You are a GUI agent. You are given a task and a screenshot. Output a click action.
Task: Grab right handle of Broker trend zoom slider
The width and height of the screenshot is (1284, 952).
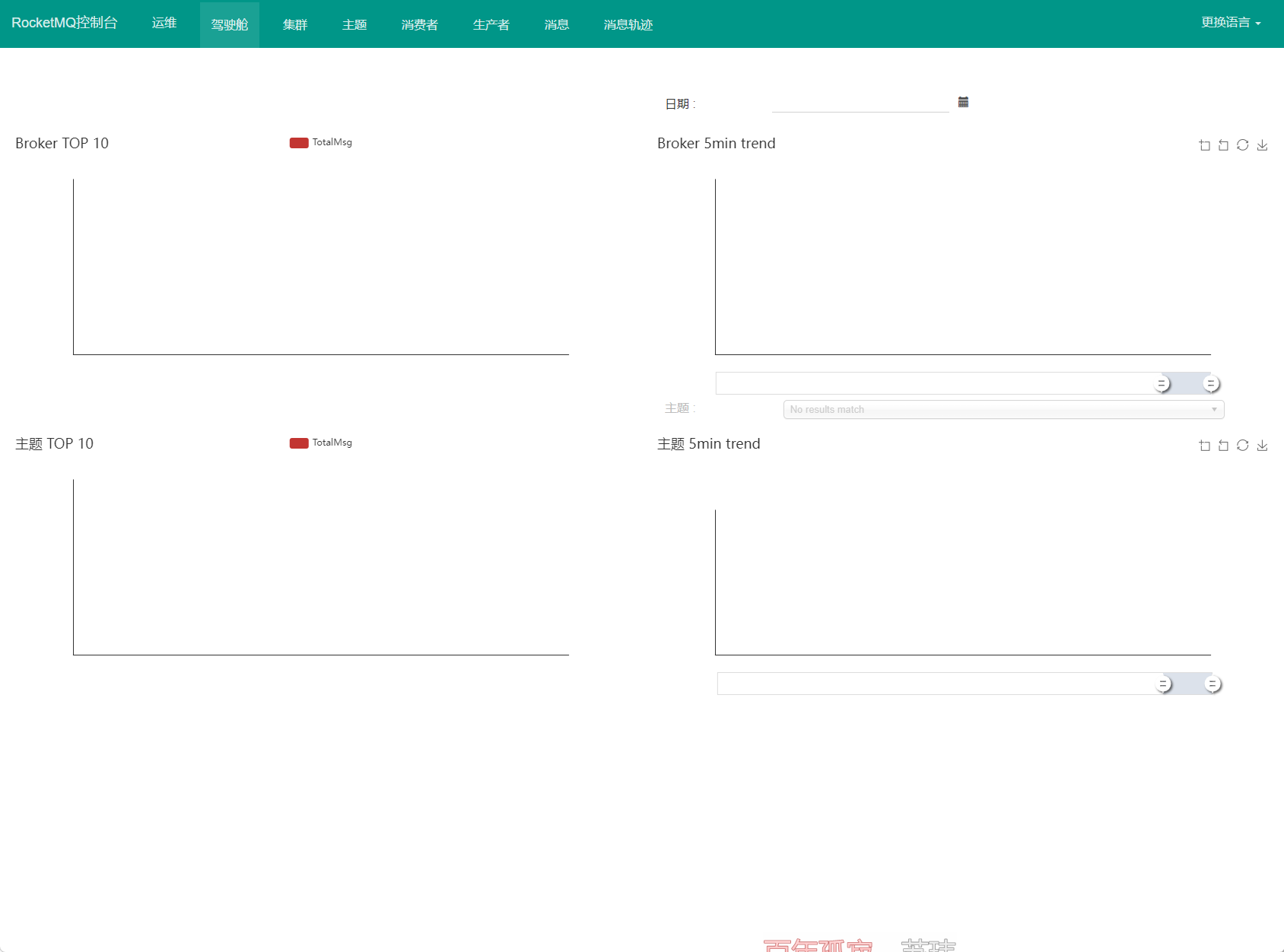pyautogui.click(x=1211, y=383)
